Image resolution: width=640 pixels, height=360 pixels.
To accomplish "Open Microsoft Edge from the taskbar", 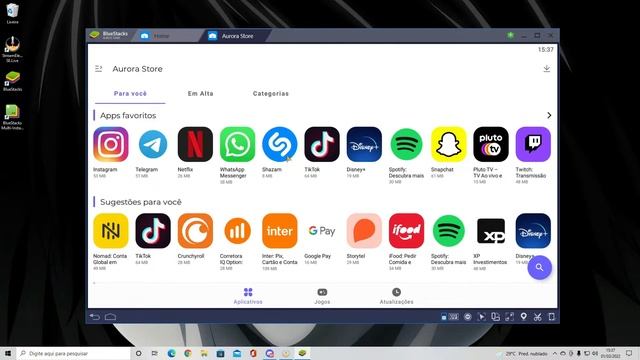I will tap(171, 353).
